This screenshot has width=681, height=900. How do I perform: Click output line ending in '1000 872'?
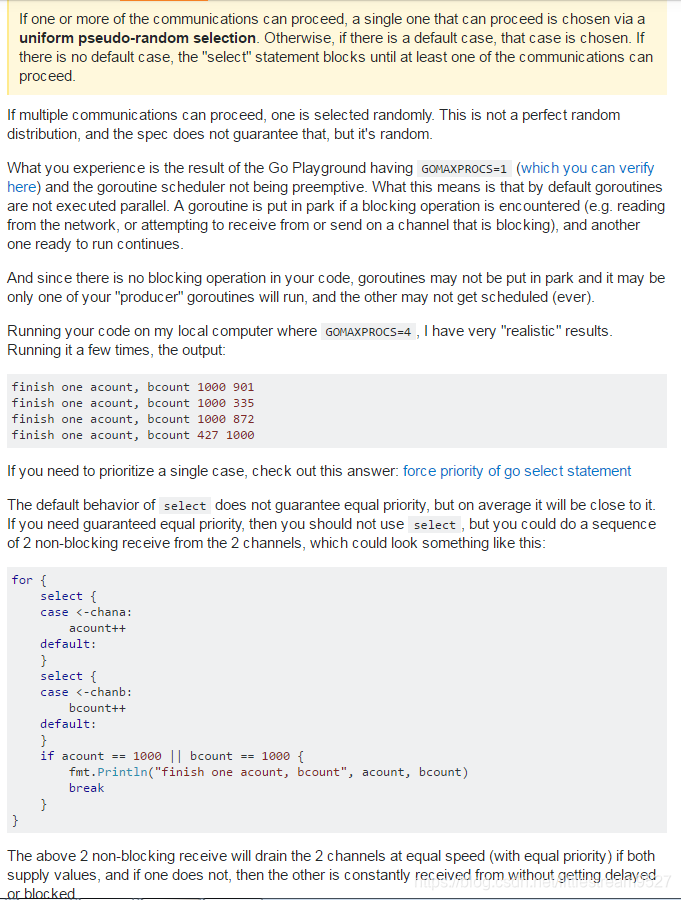click(x=133, y=420)
